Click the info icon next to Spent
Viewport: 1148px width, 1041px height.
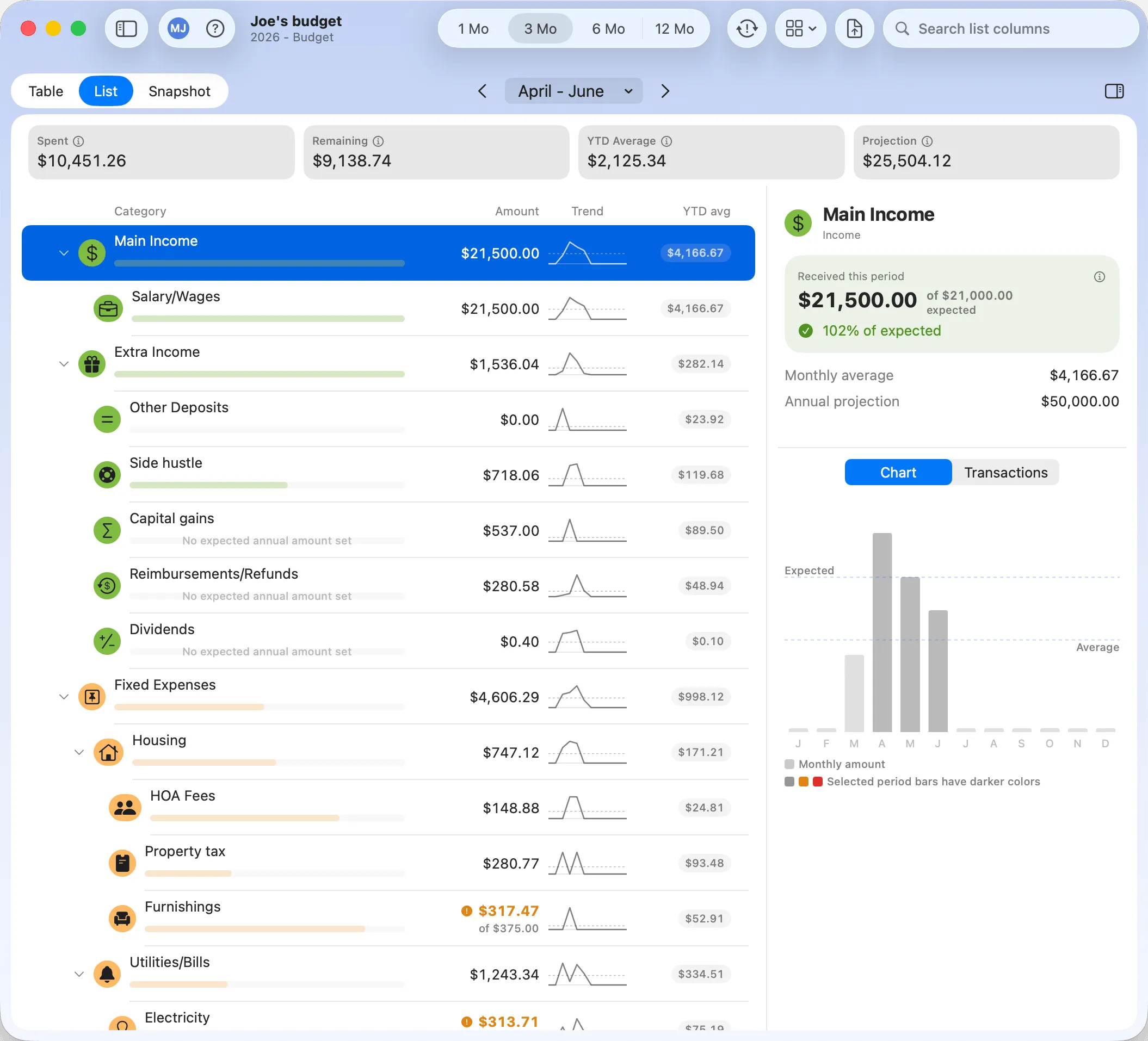(x=78, y=141)
